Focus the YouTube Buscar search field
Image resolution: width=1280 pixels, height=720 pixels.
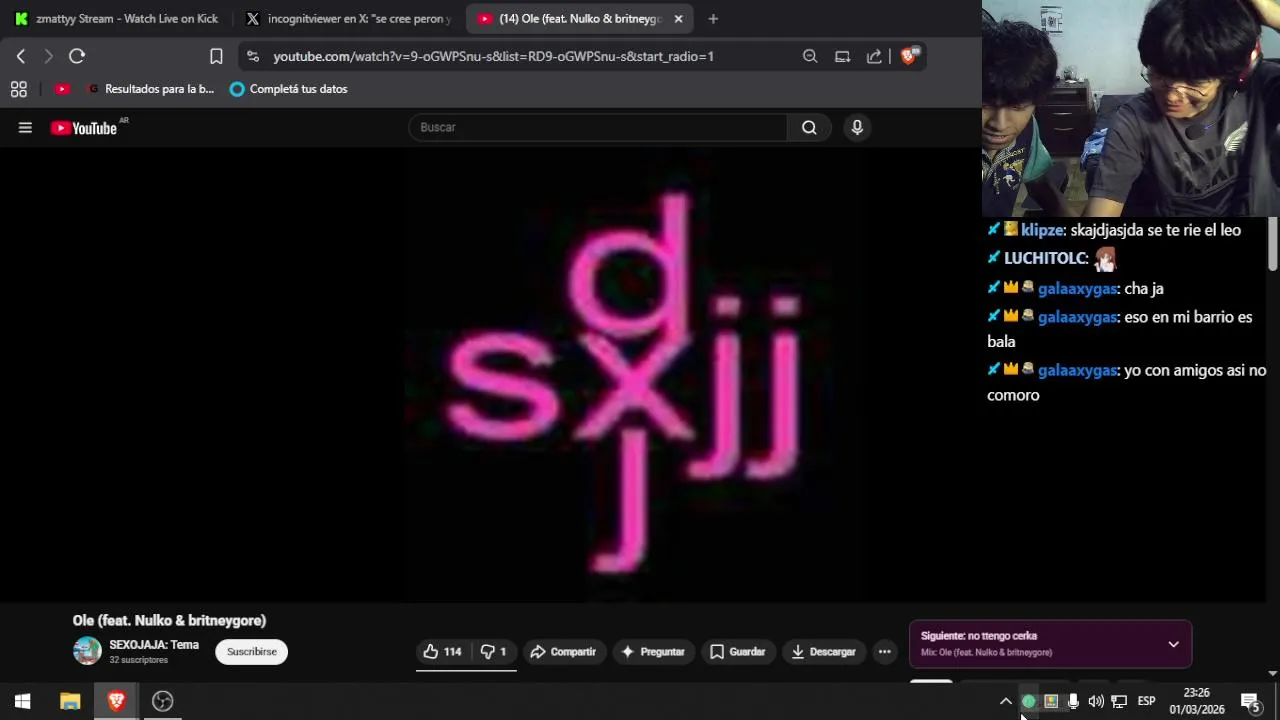598,127
